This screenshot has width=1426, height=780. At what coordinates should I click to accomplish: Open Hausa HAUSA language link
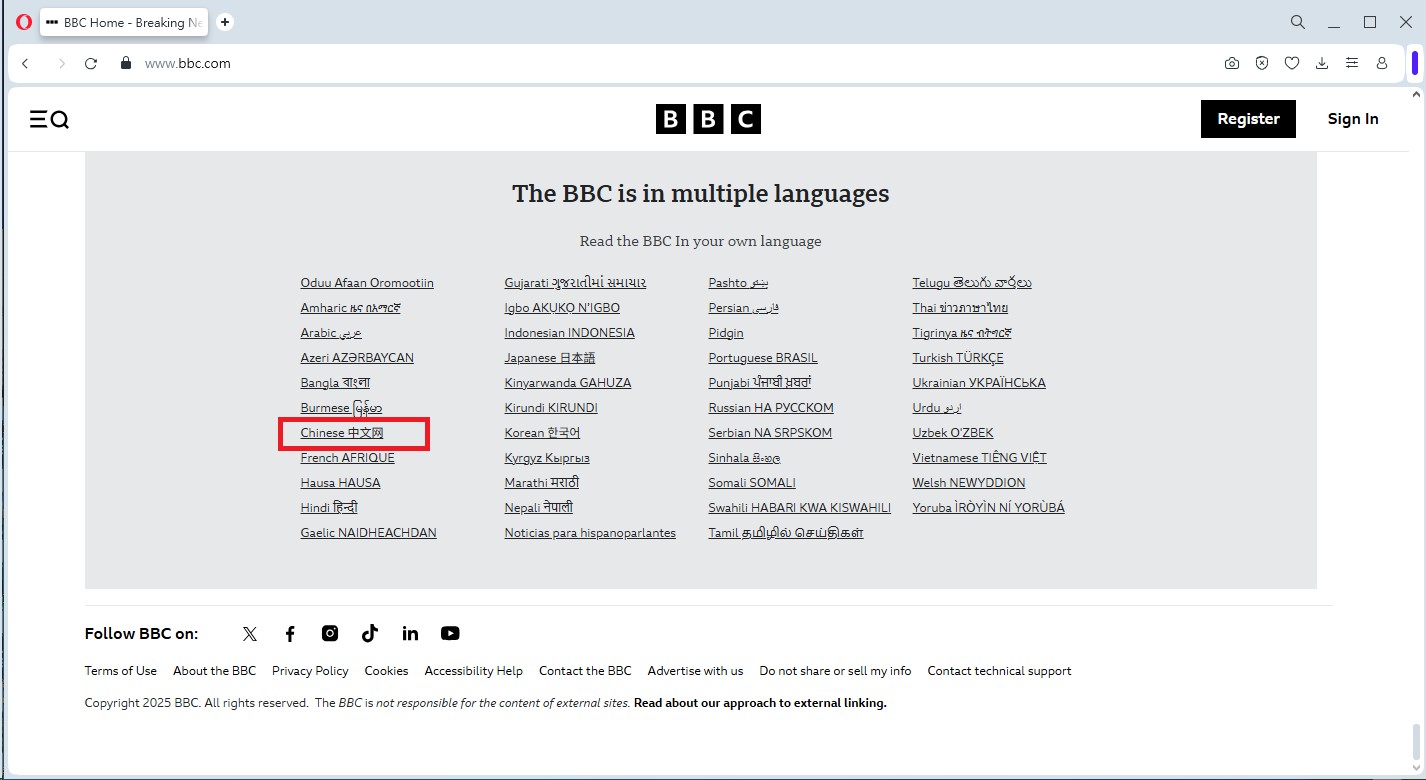[340, 483]
